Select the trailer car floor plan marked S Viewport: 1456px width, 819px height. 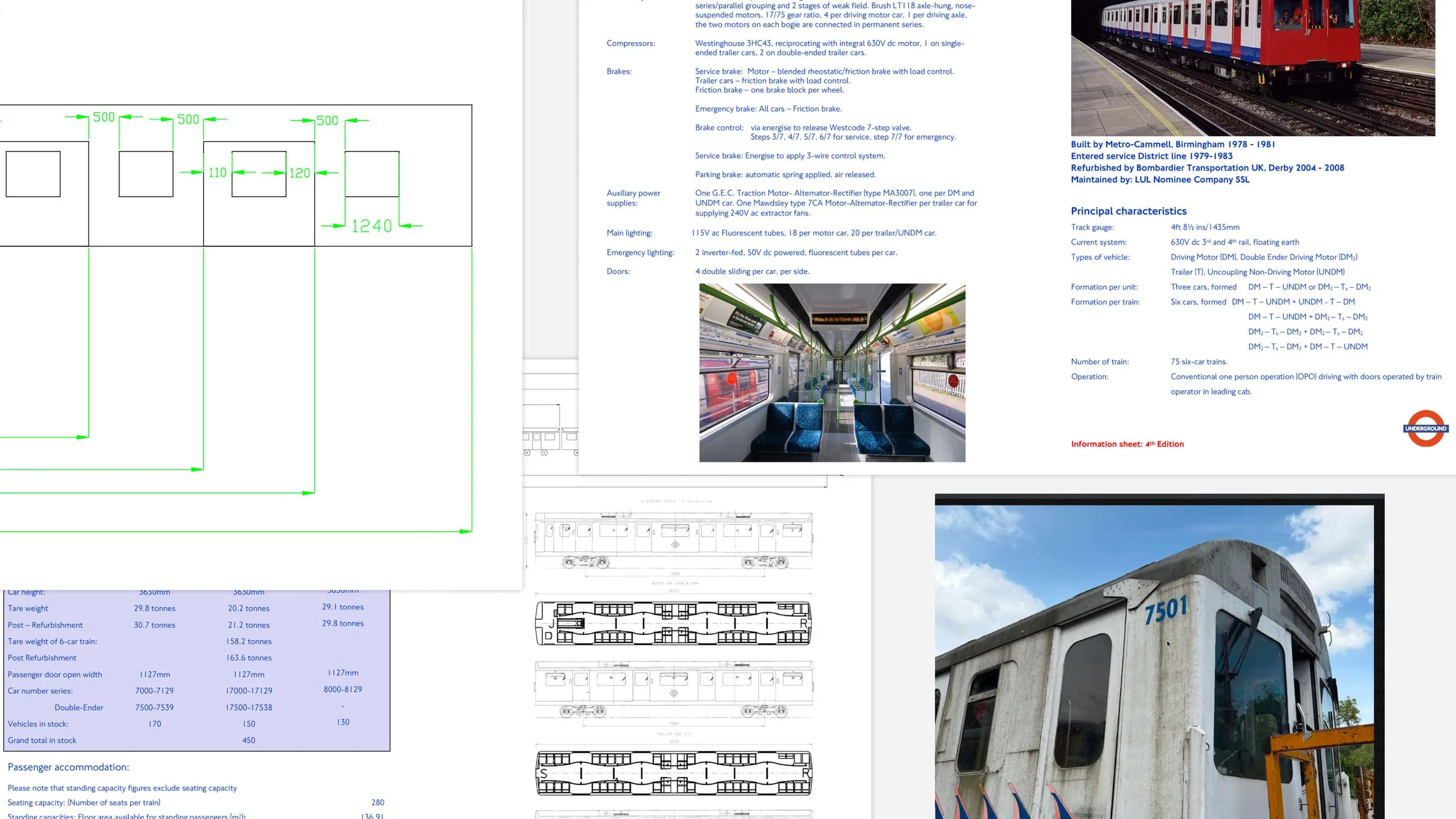coord(674,773)
